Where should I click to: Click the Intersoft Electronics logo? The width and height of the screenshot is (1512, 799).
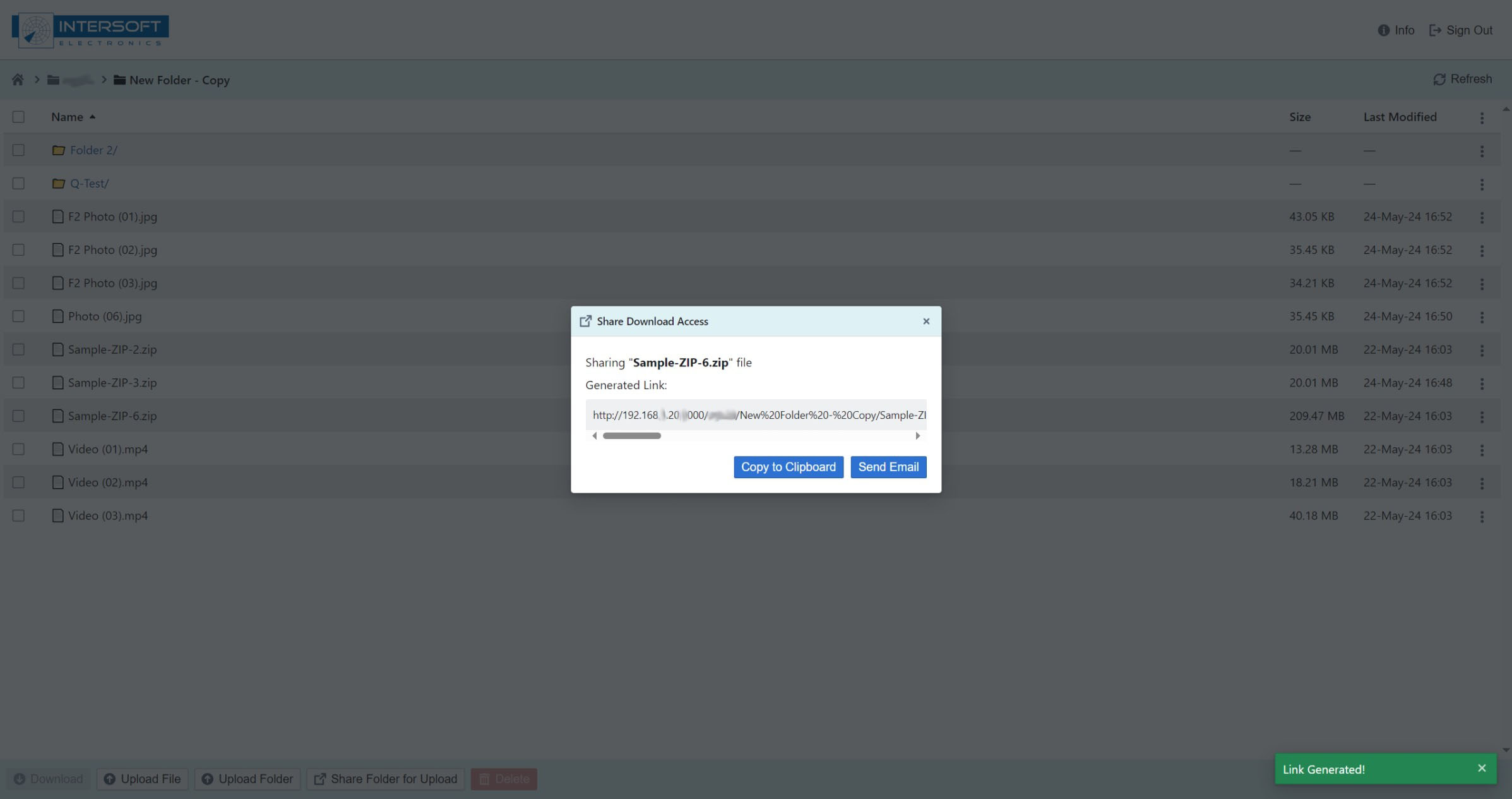tap(90, 30)
